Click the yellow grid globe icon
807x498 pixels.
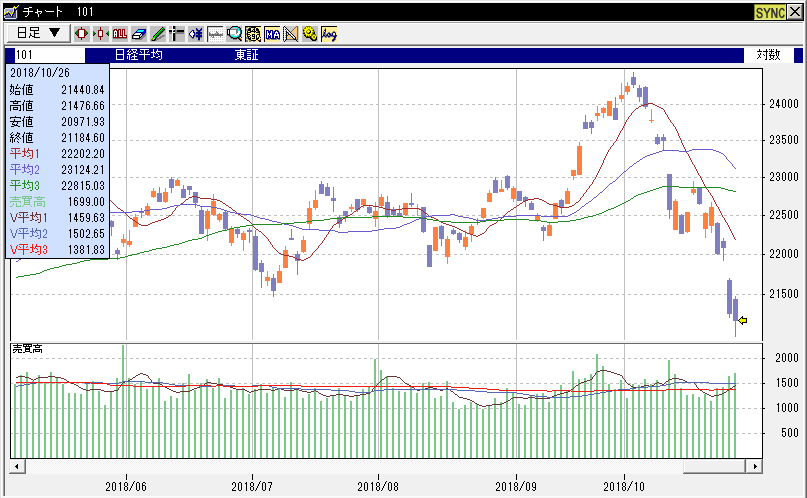click(x=253, y=33)
